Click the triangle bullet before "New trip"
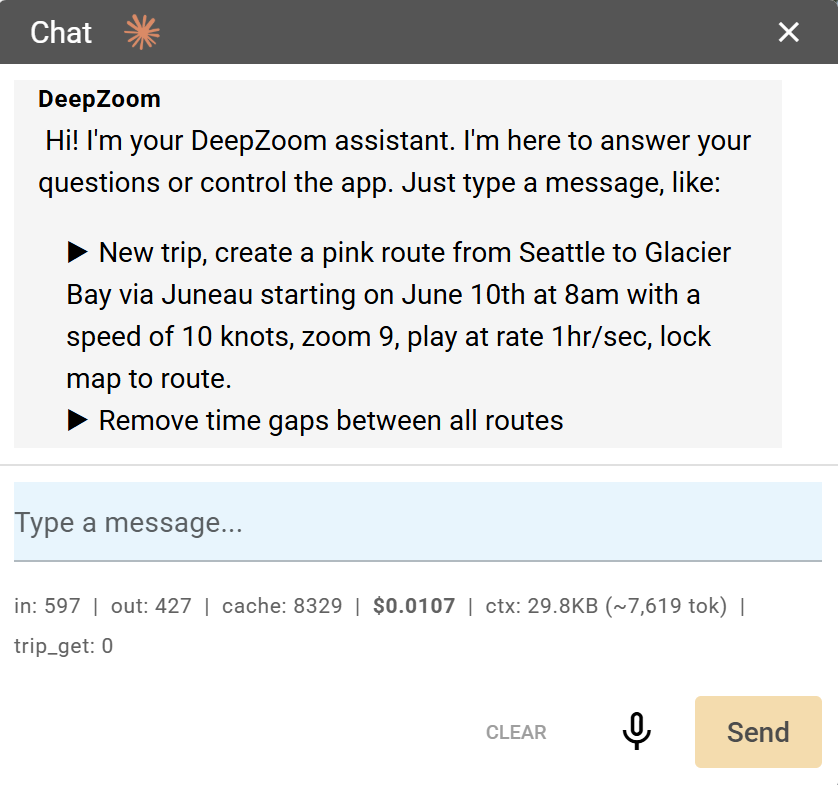Viewport: 838px width, 785px height. coord(78,253)
